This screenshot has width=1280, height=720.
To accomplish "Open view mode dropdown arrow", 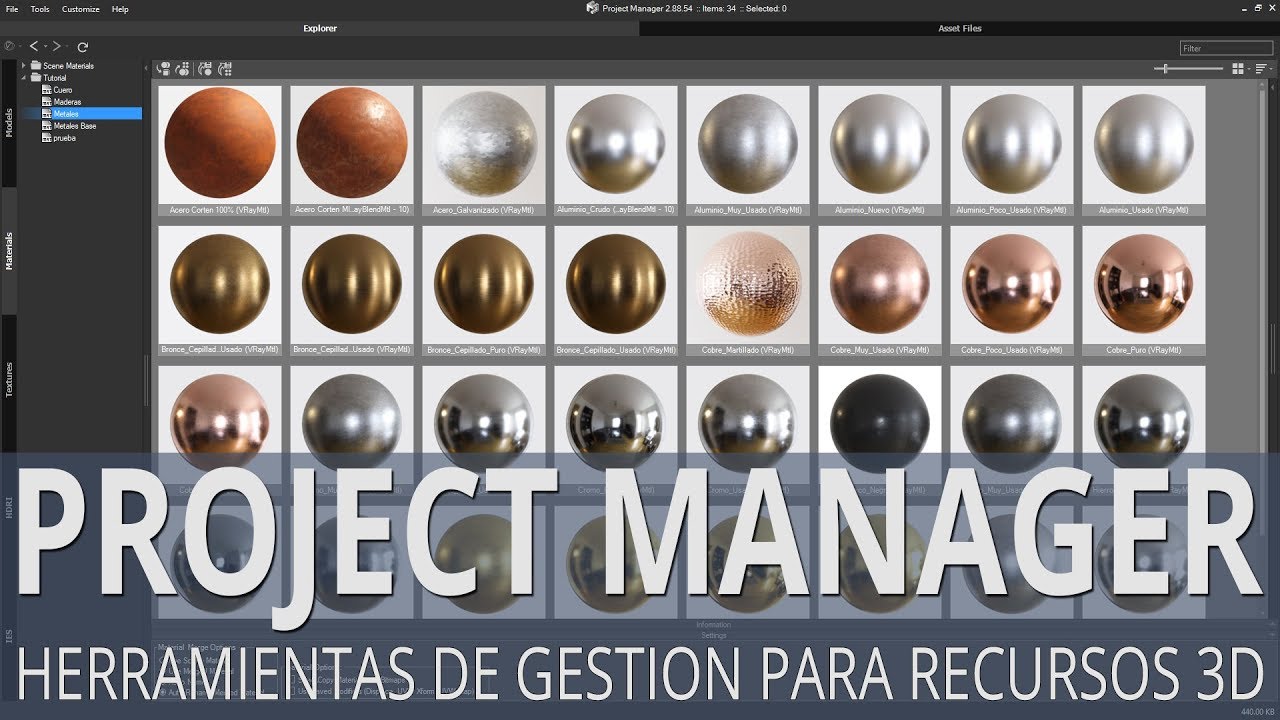I will [1249, 69].
